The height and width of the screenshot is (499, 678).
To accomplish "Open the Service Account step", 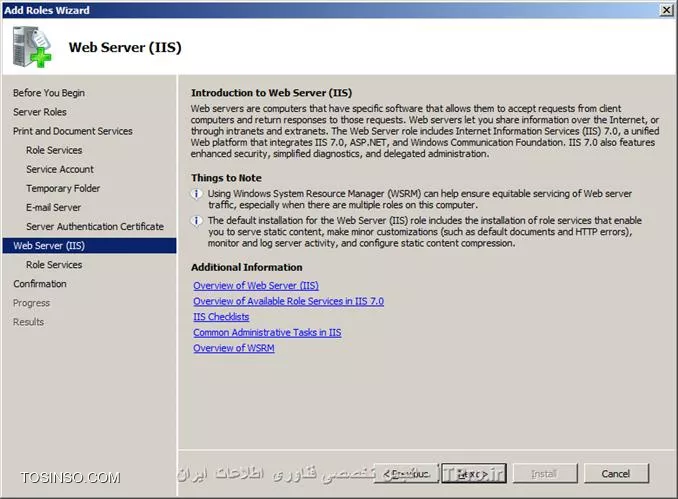I will tap(60, 169).
